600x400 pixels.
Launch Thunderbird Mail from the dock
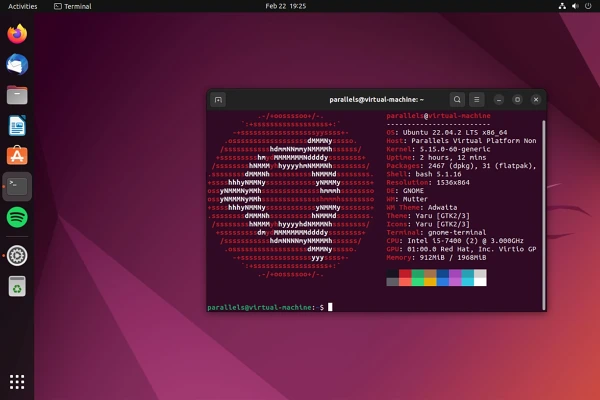coord(17,64)
